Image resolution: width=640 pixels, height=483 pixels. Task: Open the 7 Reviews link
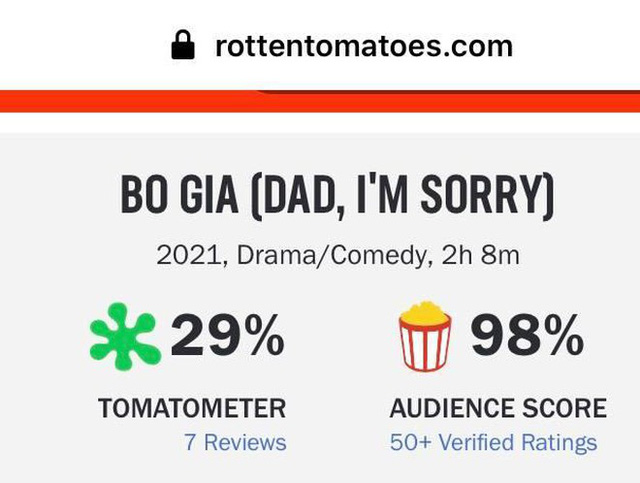coord(235,442)
